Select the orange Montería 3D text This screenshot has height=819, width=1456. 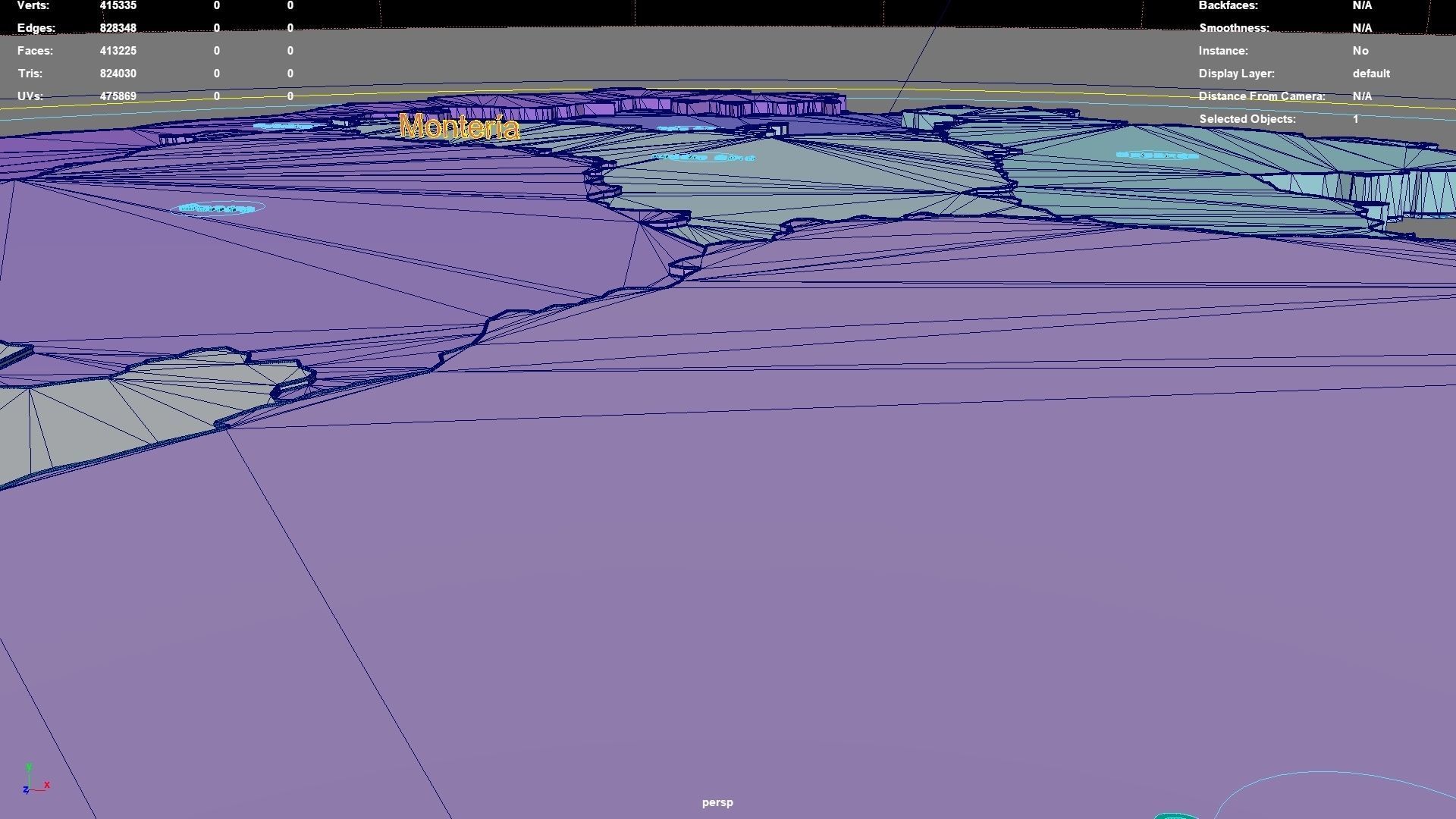click(x=460, y=127)
